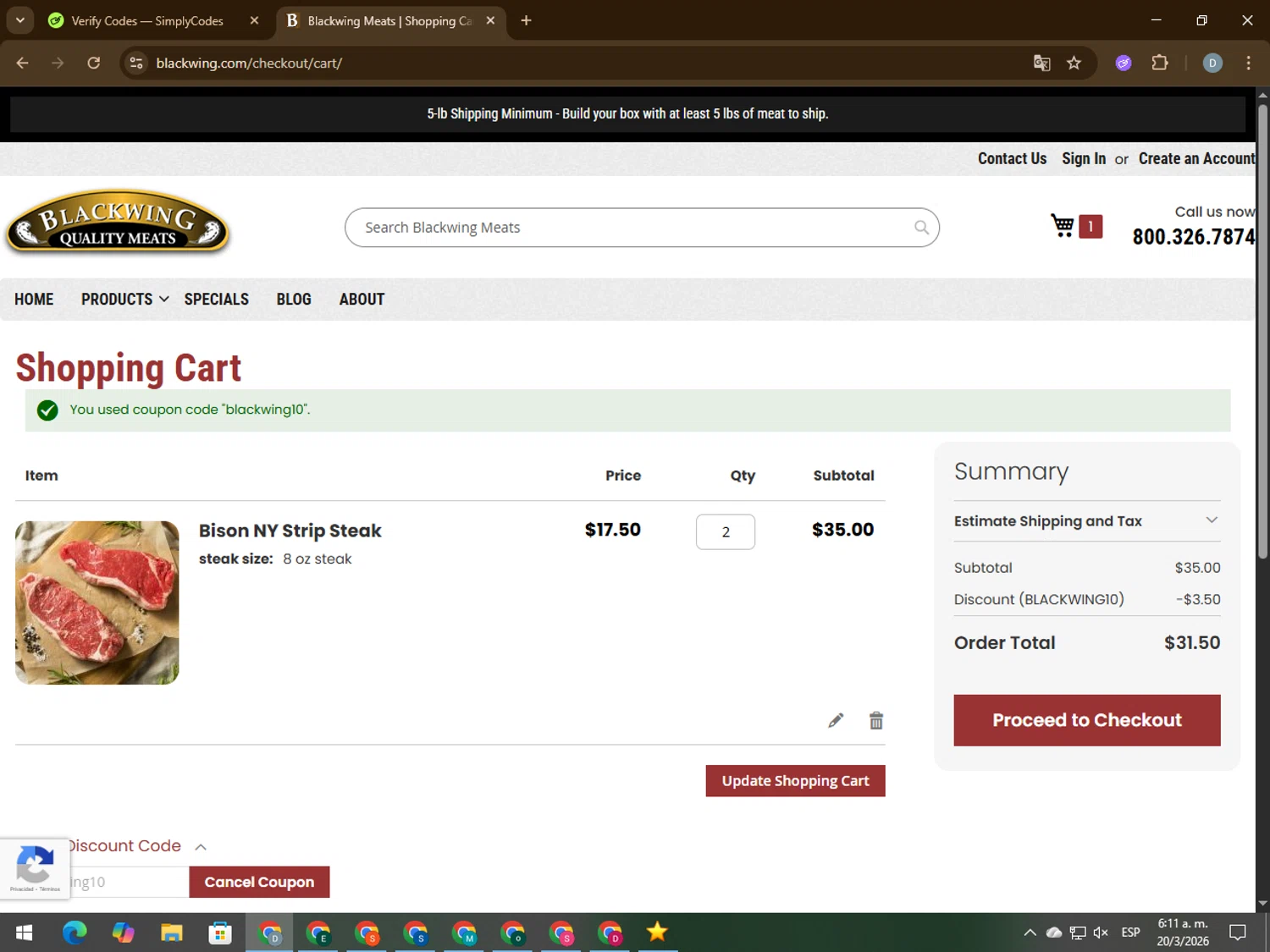
Task: Switch to Chrome profile E in taskbar
Action: pyautogui.click(x=318, y=933)
